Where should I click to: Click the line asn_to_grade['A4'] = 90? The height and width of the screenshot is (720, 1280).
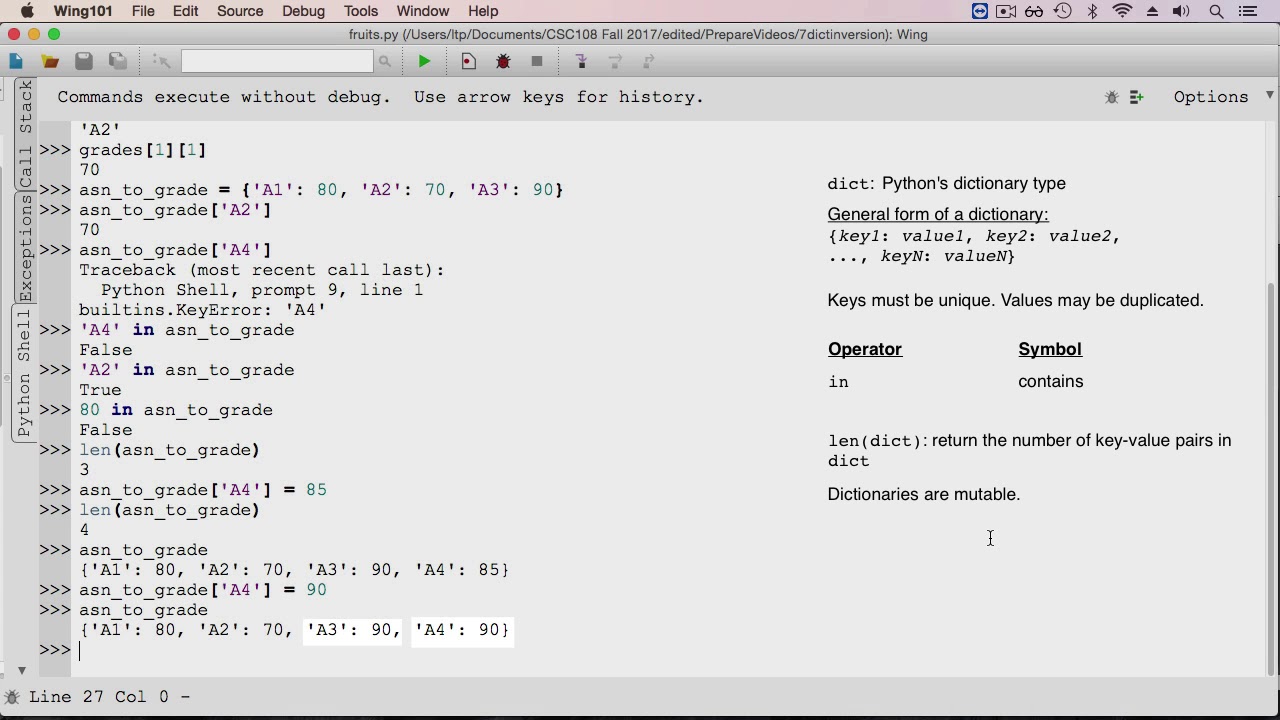click(203, 590)
